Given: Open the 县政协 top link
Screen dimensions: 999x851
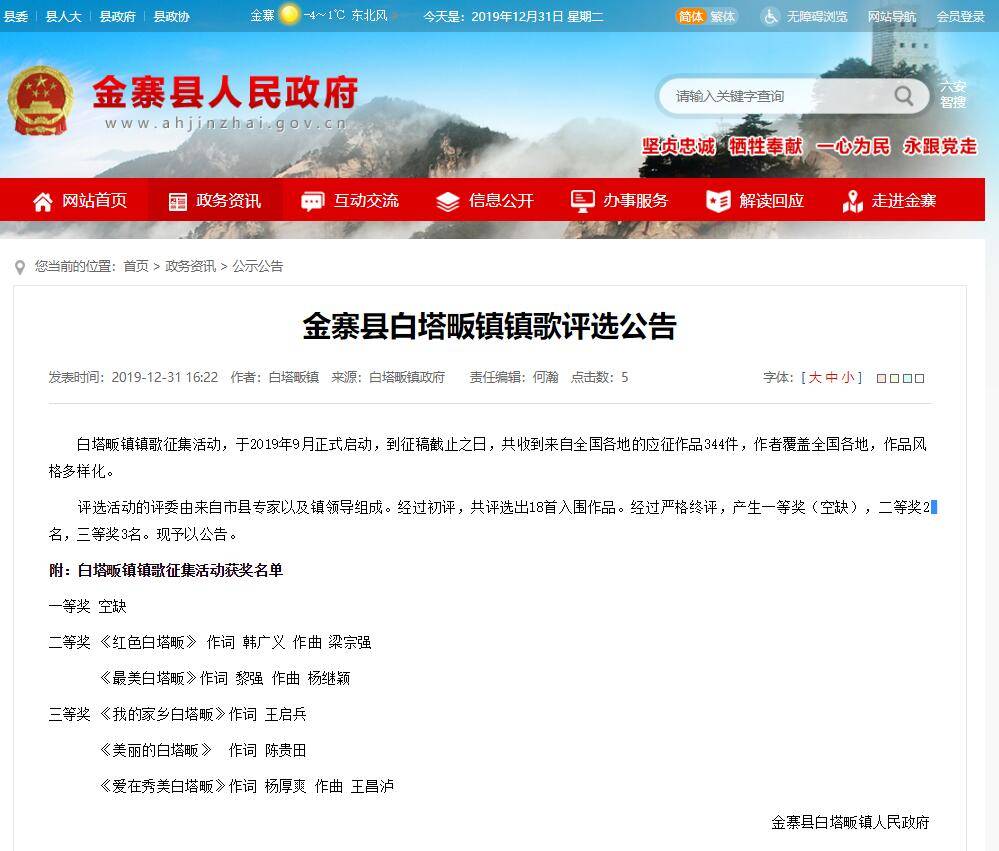Looking at the screenshot, I should tap(171, 17).
